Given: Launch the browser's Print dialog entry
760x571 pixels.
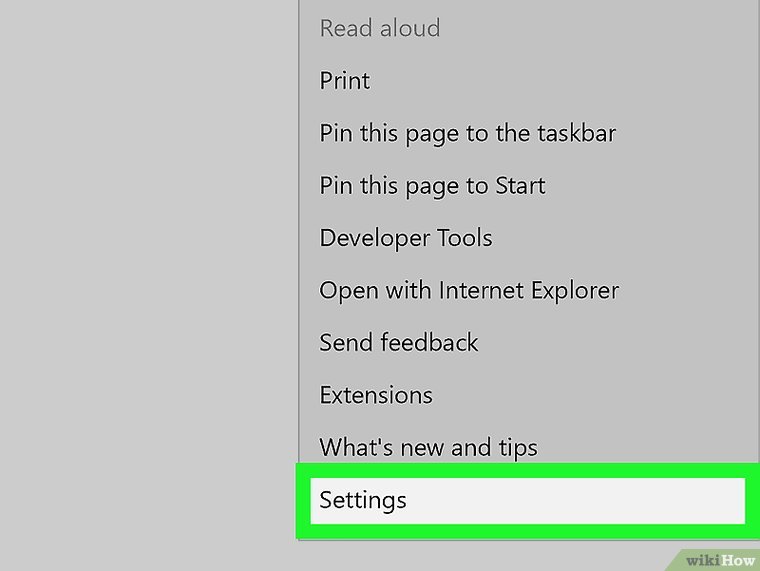Looking at the screenshot, I should click(345, 80).
